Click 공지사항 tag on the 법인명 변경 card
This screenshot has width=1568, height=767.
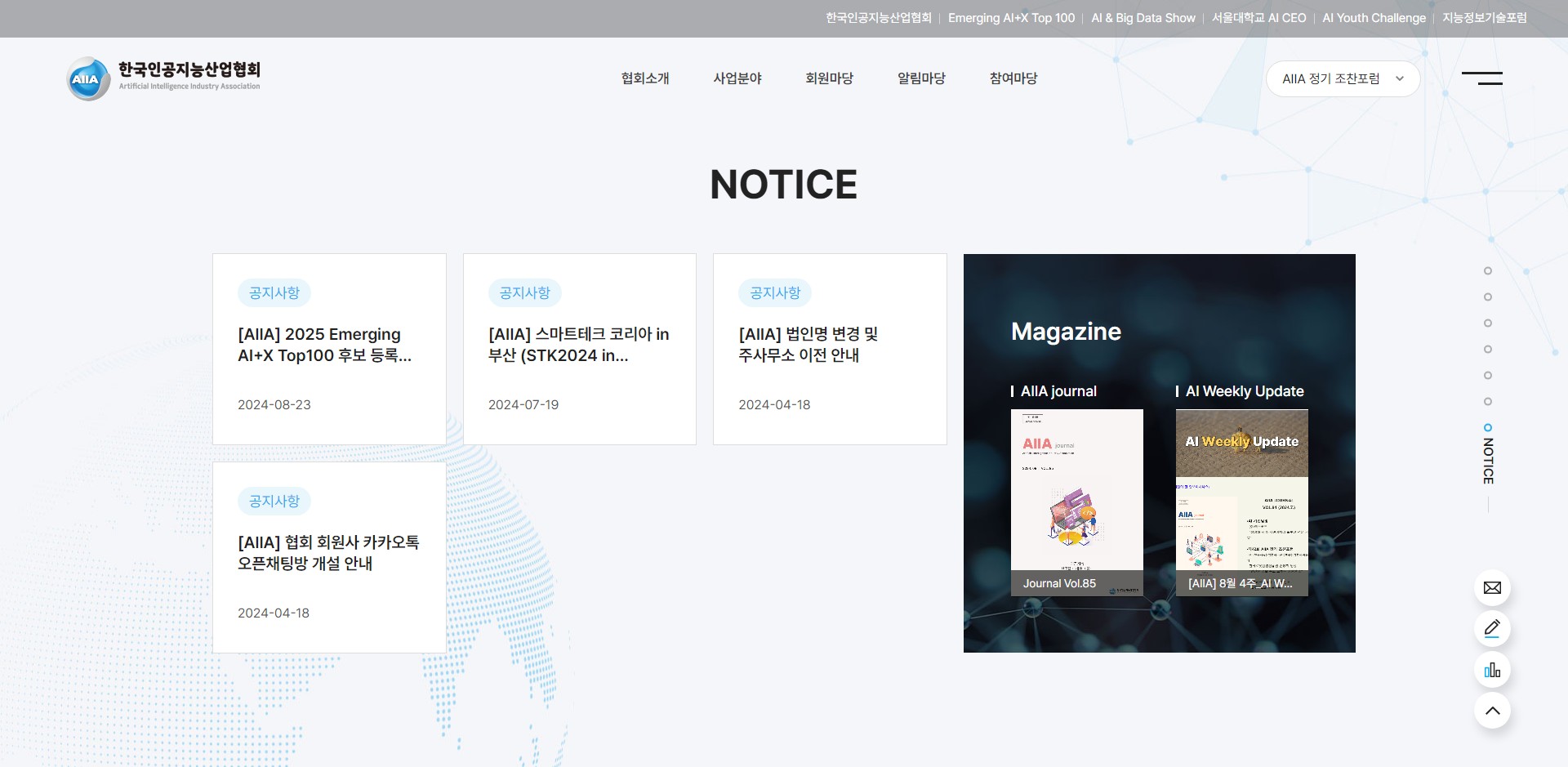(775, 293)
